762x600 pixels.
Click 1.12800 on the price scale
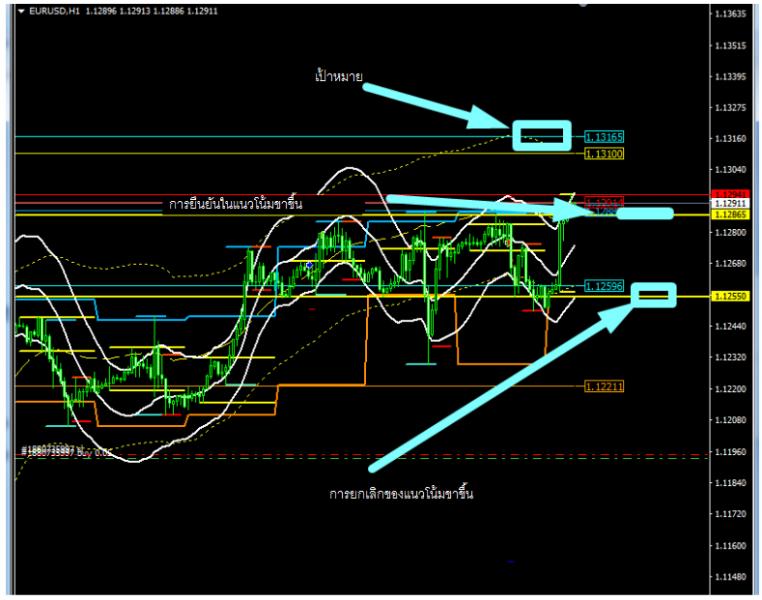(x=730, y=233)
